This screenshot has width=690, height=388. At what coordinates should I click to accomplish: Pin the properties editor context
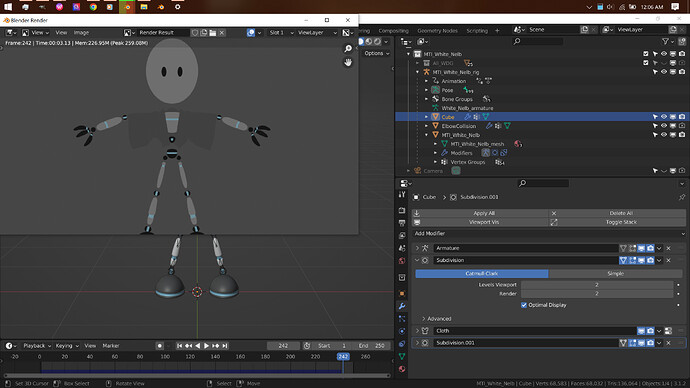pos(682,197)
